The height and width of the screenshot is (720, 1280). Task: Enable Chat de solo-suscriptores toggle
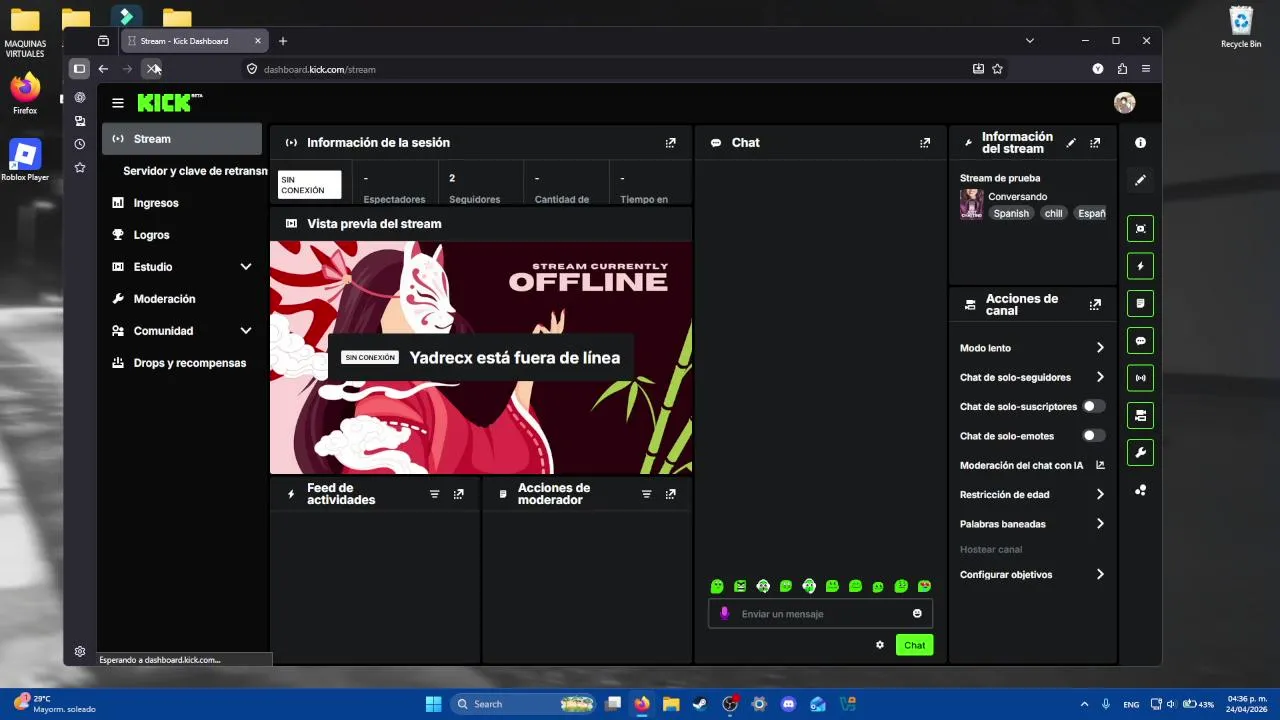1094,407
